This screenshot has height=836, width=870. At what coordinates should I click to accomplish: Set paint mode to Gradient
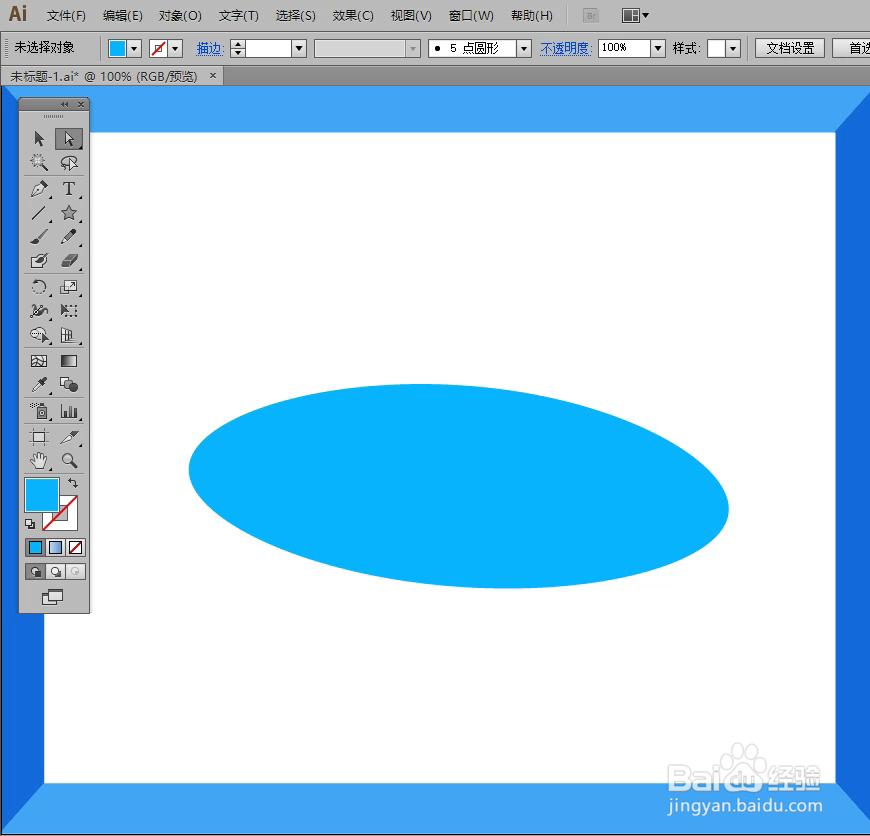coord(55,548)
